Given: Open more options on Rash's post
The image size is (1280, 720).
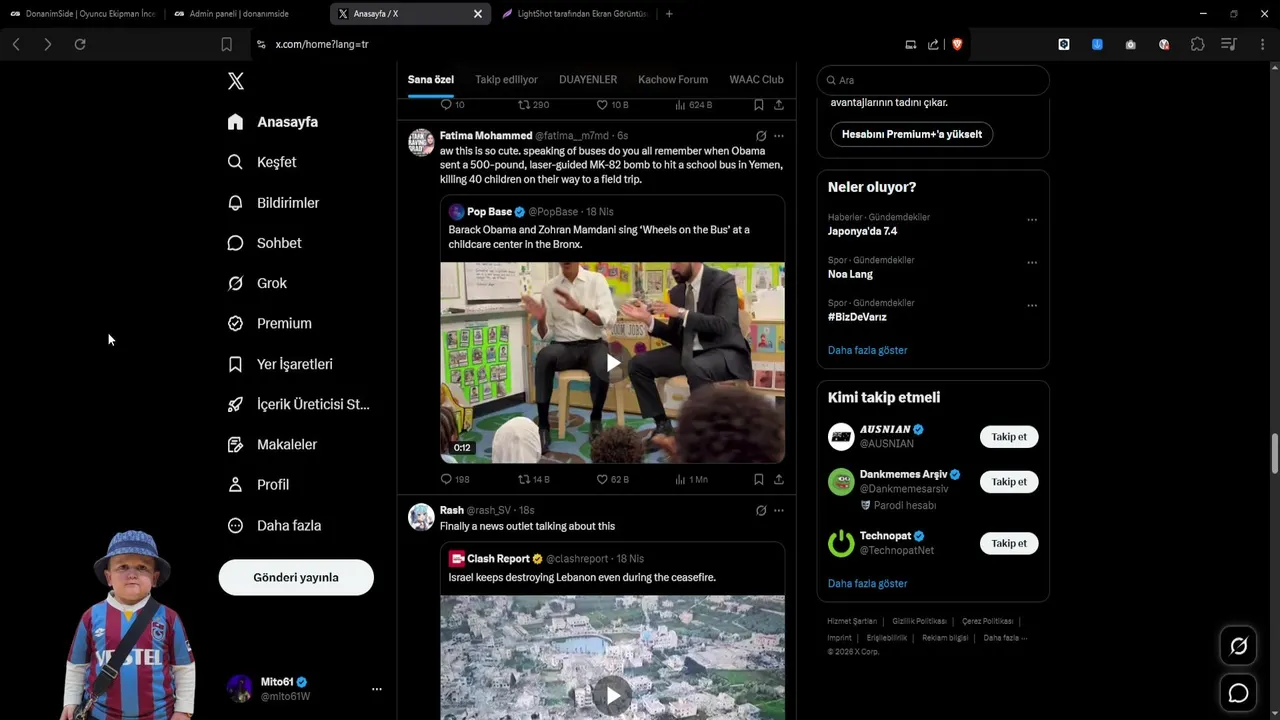Looking at the screenshot, I should tap(779, 510).
